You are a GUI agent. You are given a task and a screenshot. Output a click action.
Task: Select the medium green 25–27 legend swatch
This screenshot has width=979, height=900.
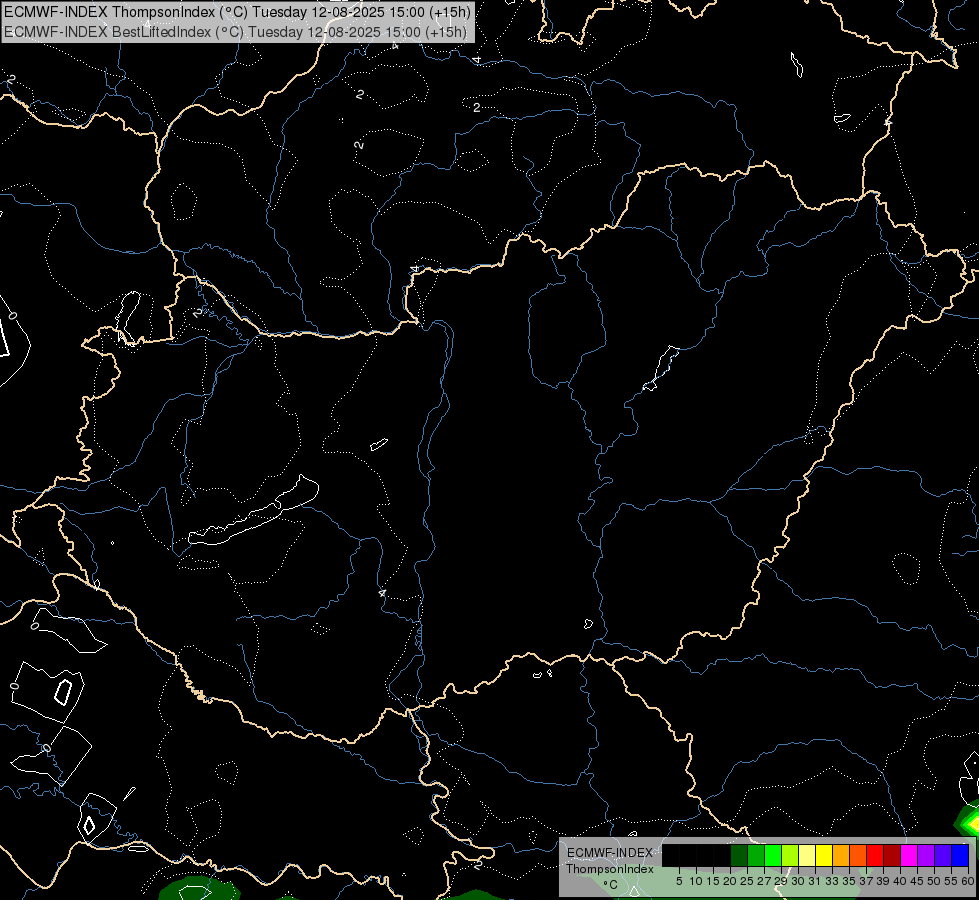click(x=756, y=855)
